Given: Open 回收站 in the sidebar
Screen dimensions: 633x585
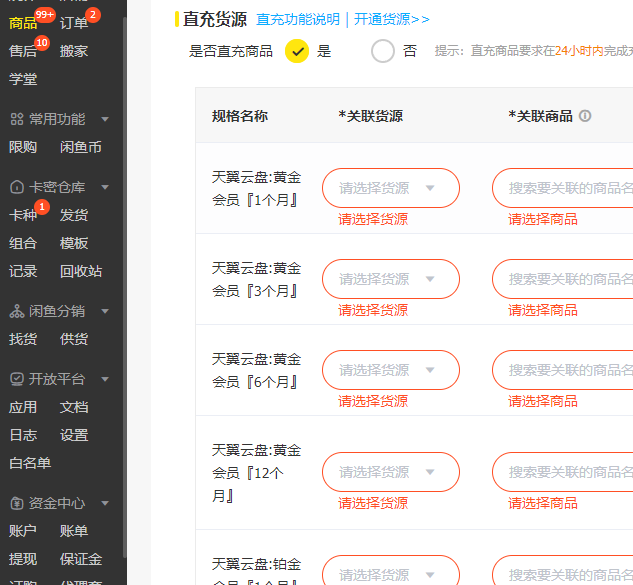Looking at the screenshot, I should pos(81,271).
